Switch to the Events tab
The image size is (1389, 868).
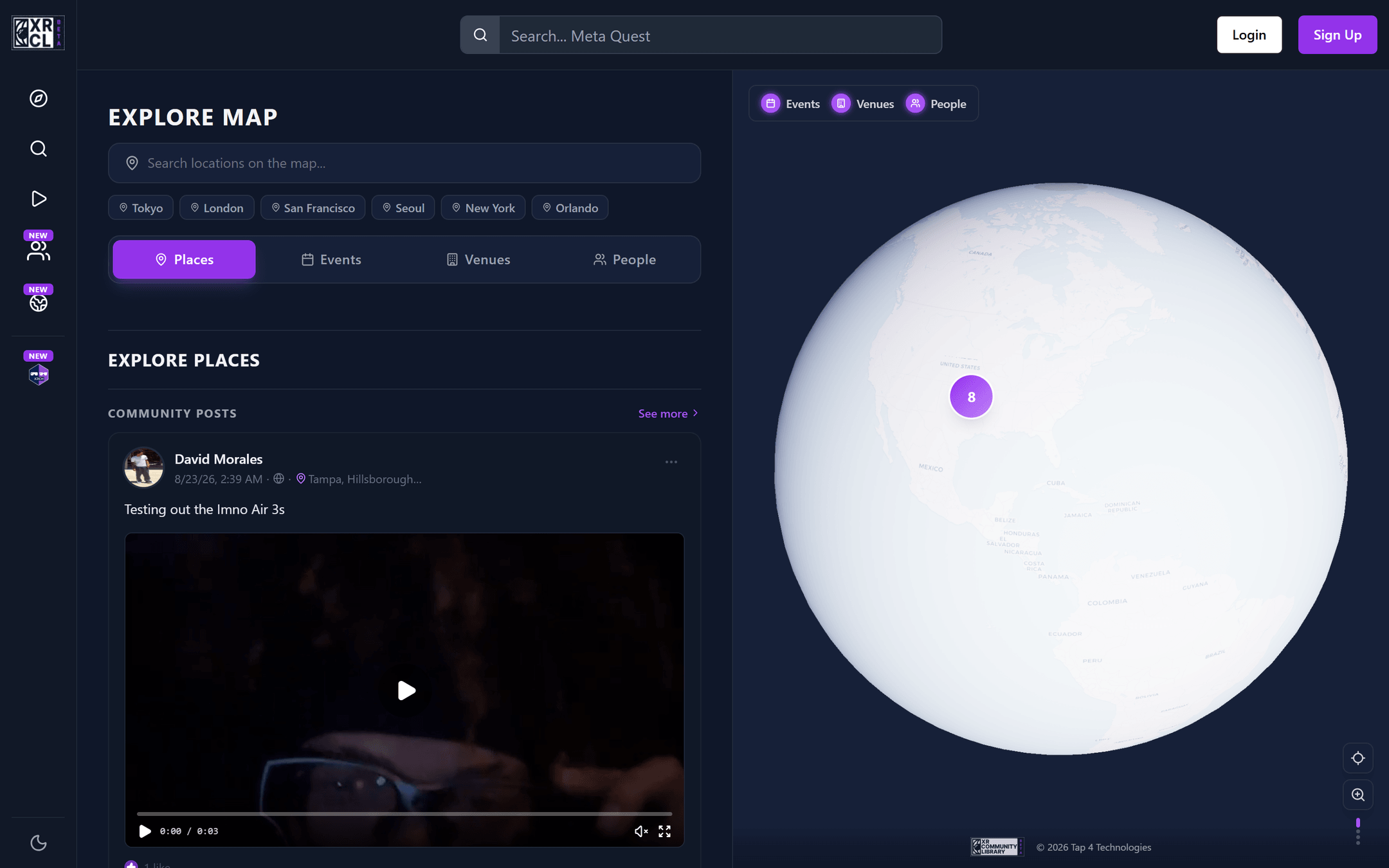[x=331, y=260]
